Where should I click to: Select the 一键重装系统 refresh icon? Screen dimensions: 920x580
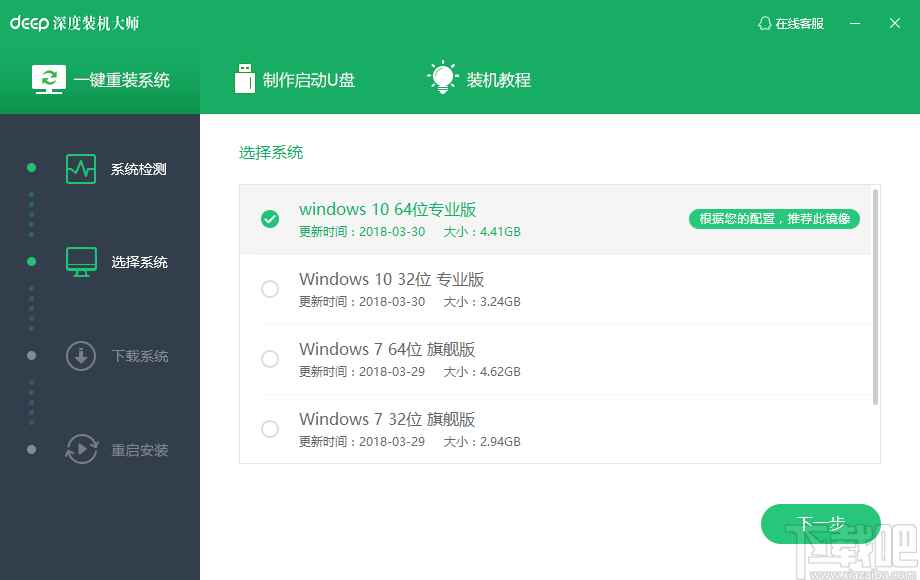point(49,77)
